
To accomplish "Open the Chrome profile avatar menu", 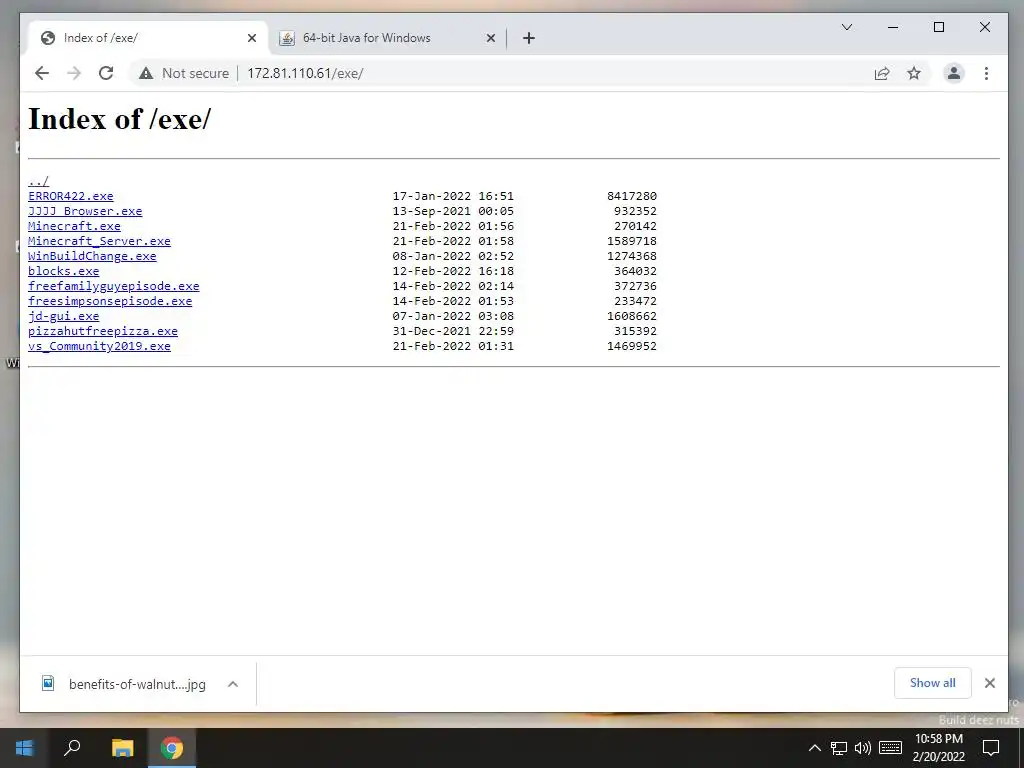I will (x=953, y=73).
